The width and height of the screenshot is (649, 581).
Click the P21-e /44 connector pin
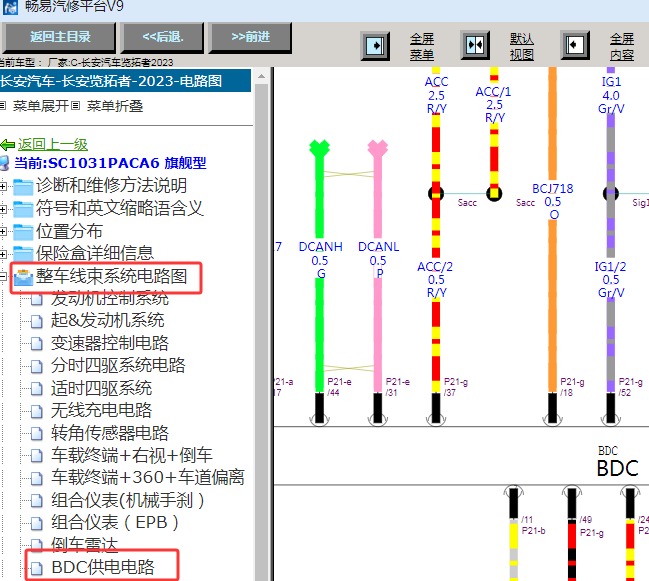click(319, 409)
